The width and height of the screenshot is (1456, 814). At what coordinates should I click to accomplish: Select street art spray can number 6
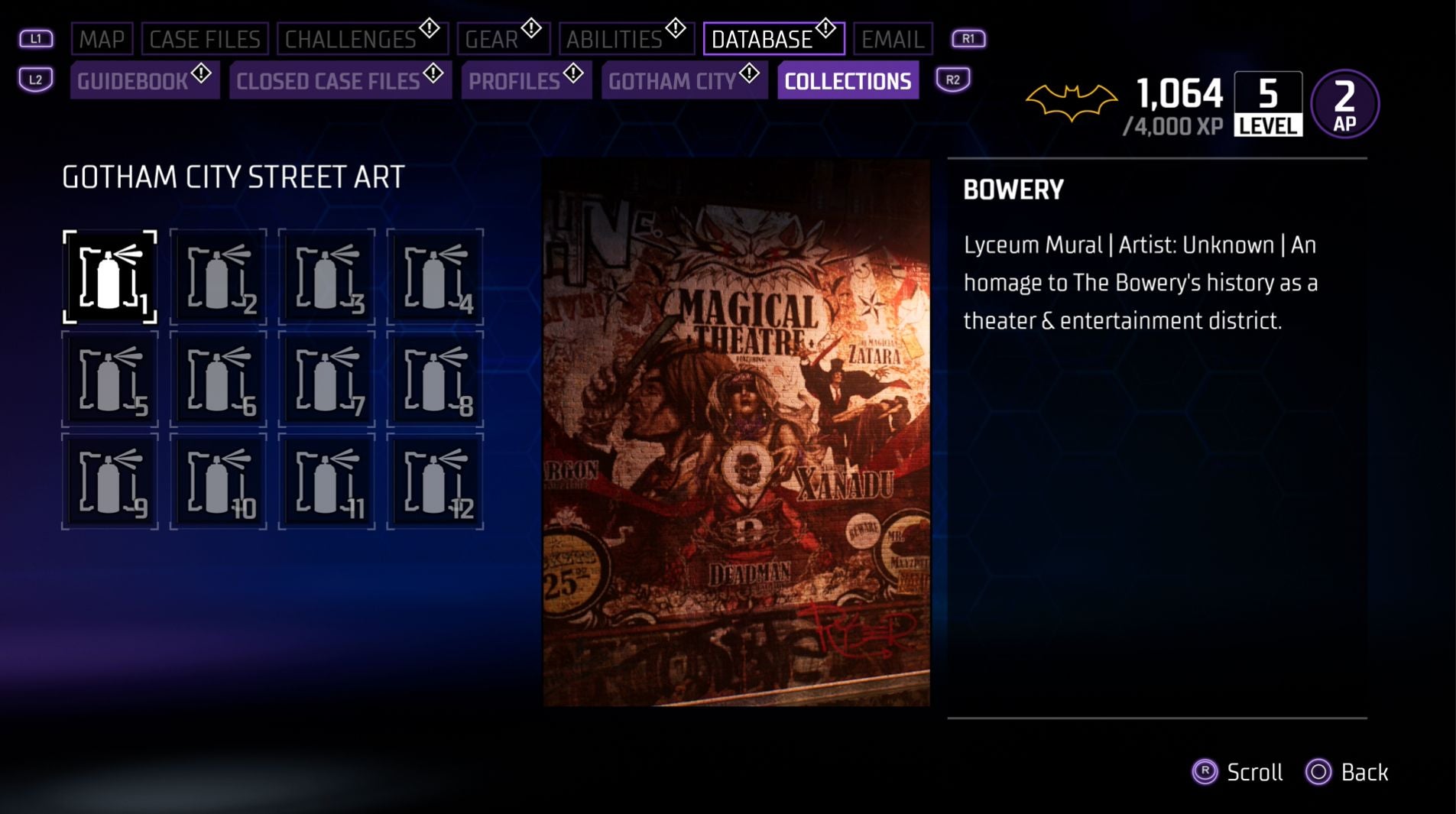point(219,379)
